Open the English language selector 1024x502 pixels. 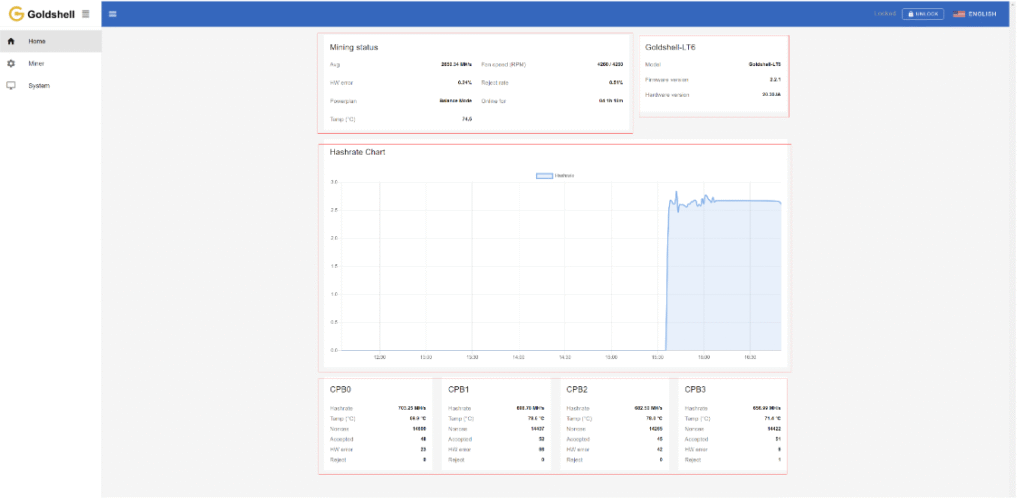tap(981, 14)
